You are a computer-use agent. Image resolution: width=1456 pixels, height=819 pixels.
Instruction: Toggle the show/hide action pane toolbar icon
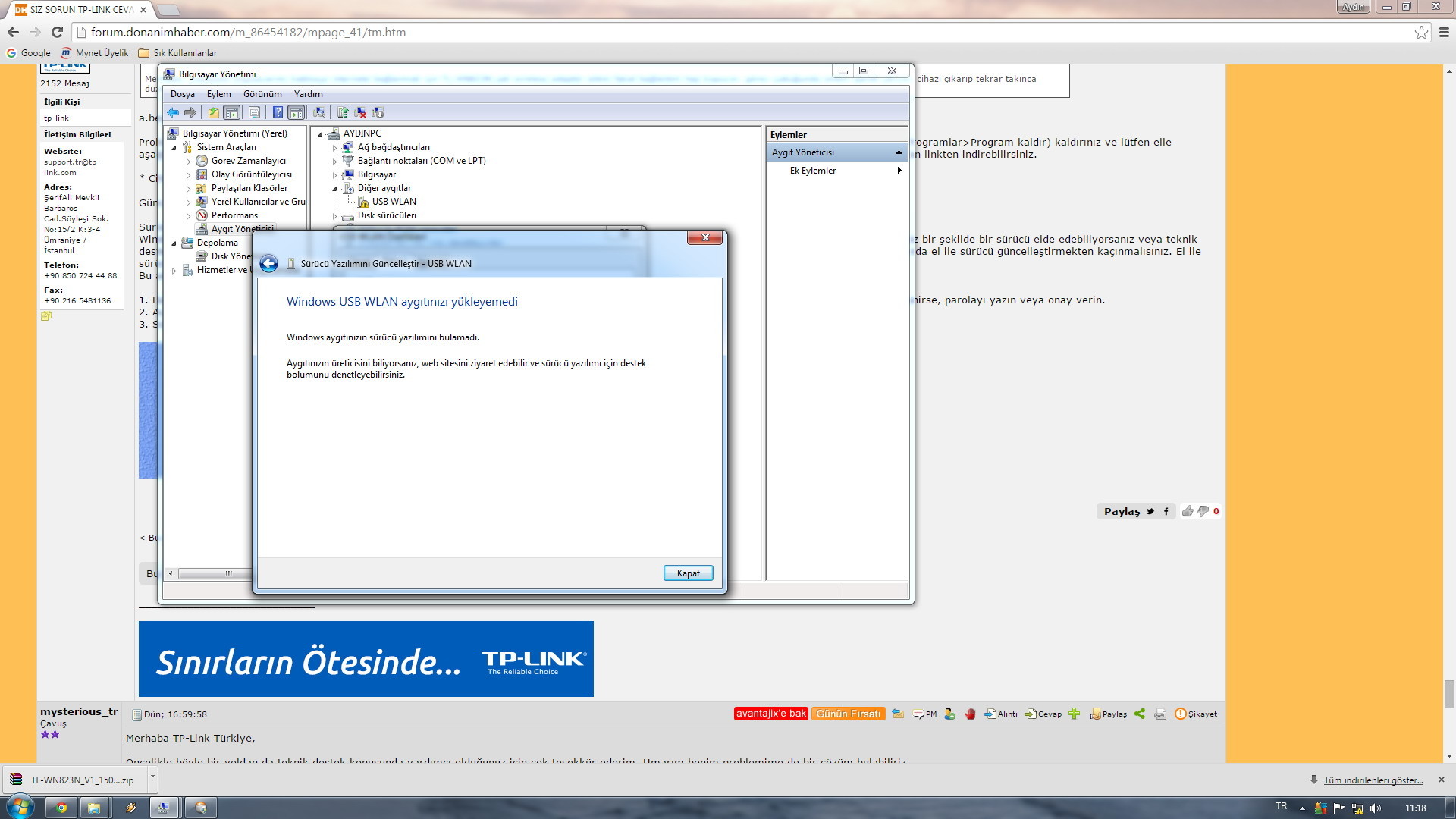pyautogui.click(x=297, y=112)
